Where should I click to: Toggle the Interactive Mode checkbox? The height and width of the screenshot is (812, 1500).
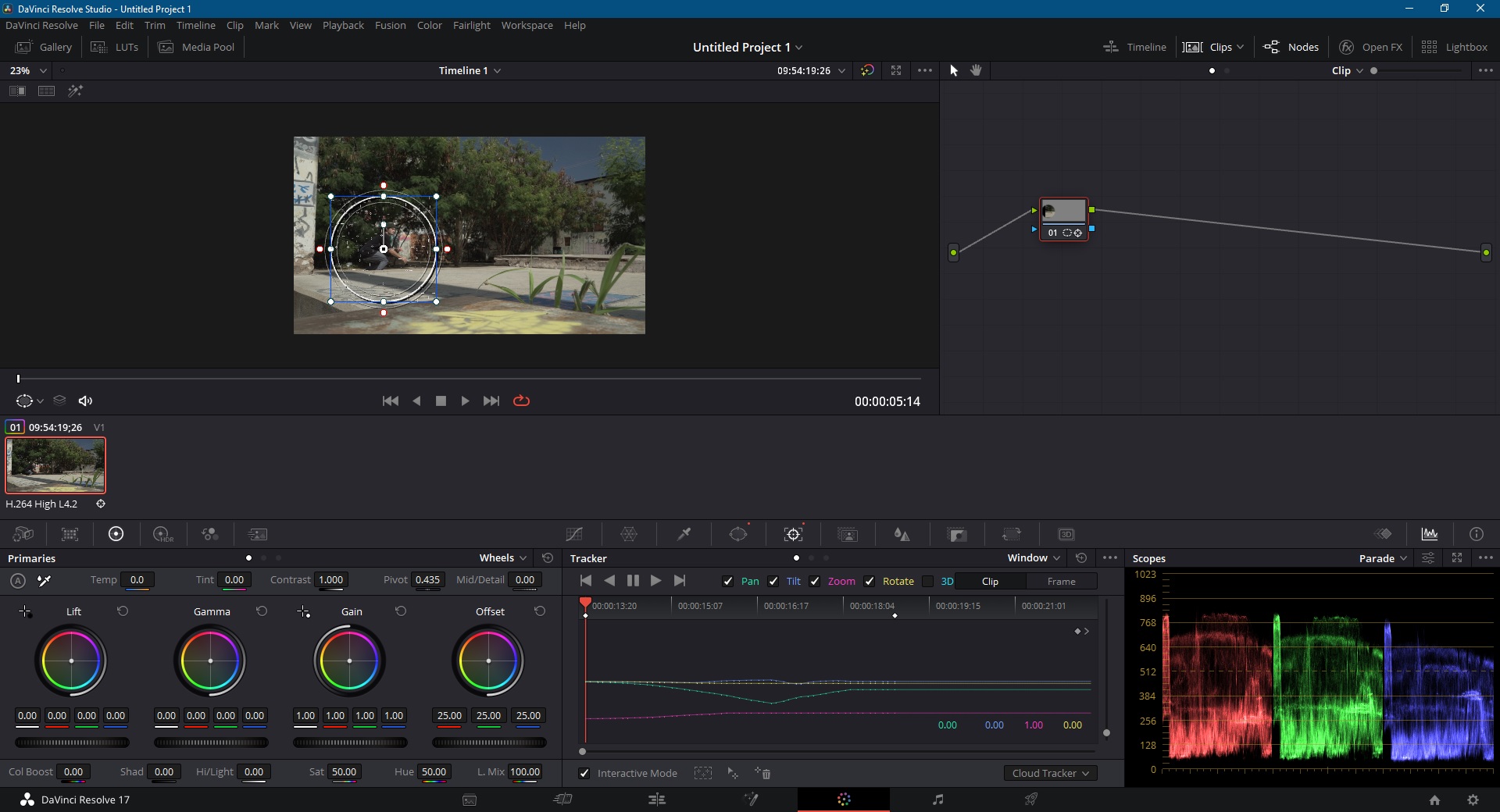584,773
